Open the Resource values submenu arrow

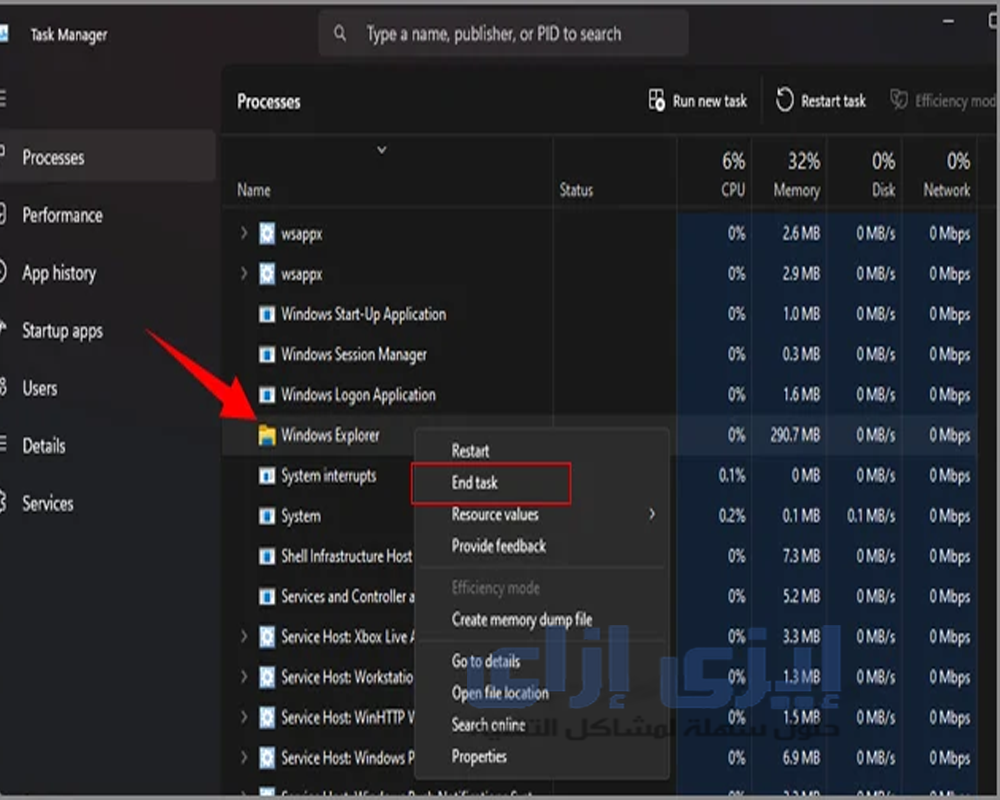coord(651,514)
